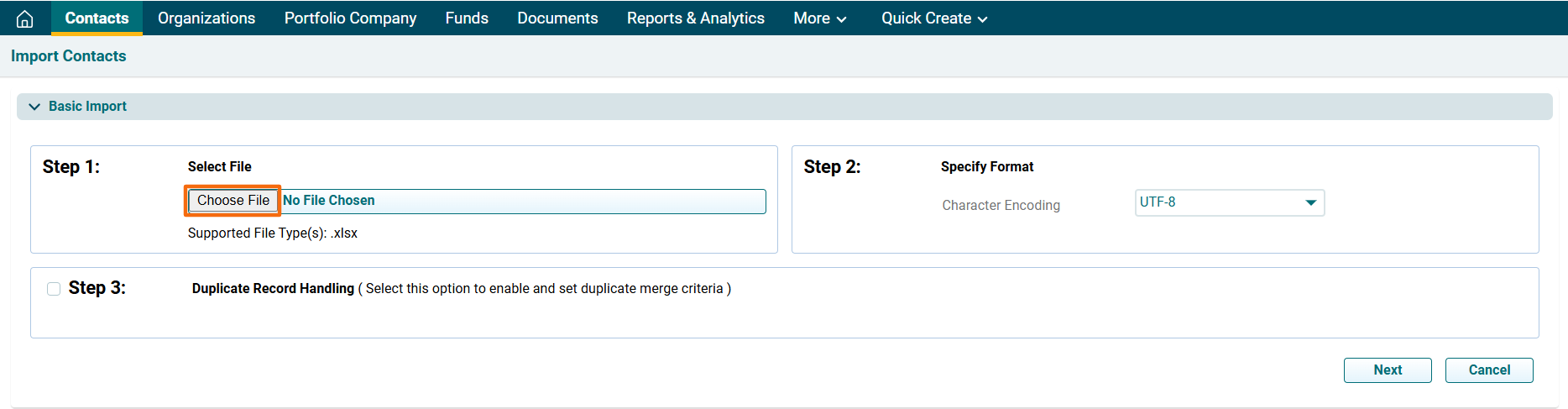Go to the Documents tab
Viewport: 1568px width, 409px height.
point(557,18)
